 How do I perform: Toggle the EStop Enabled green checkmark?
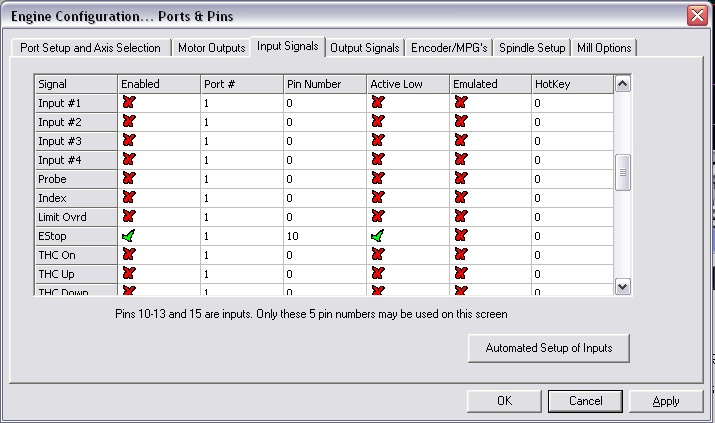click(x=128, y=236)
